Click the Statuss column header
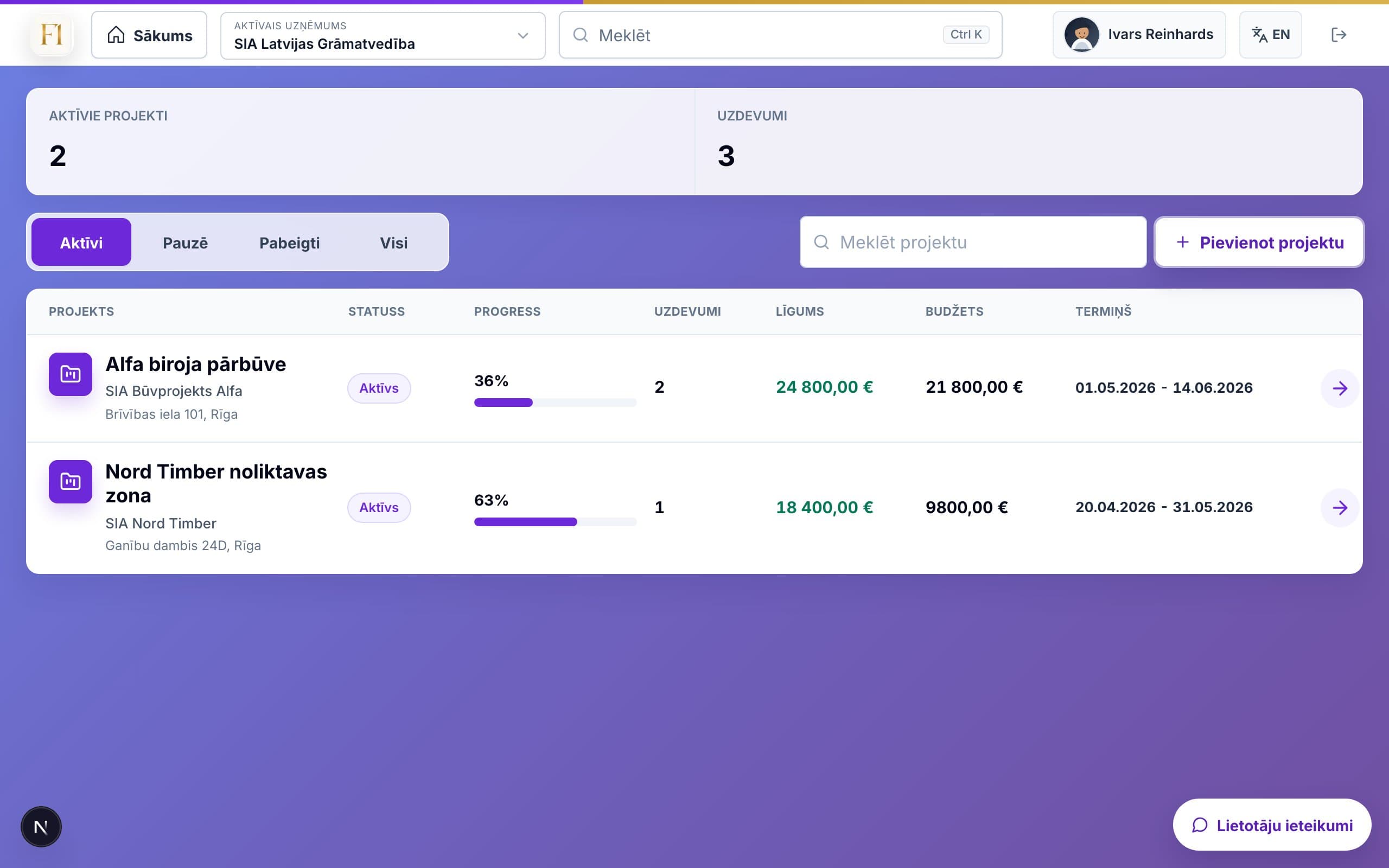Screen dimensions: 1389x868 coord(377,312)
